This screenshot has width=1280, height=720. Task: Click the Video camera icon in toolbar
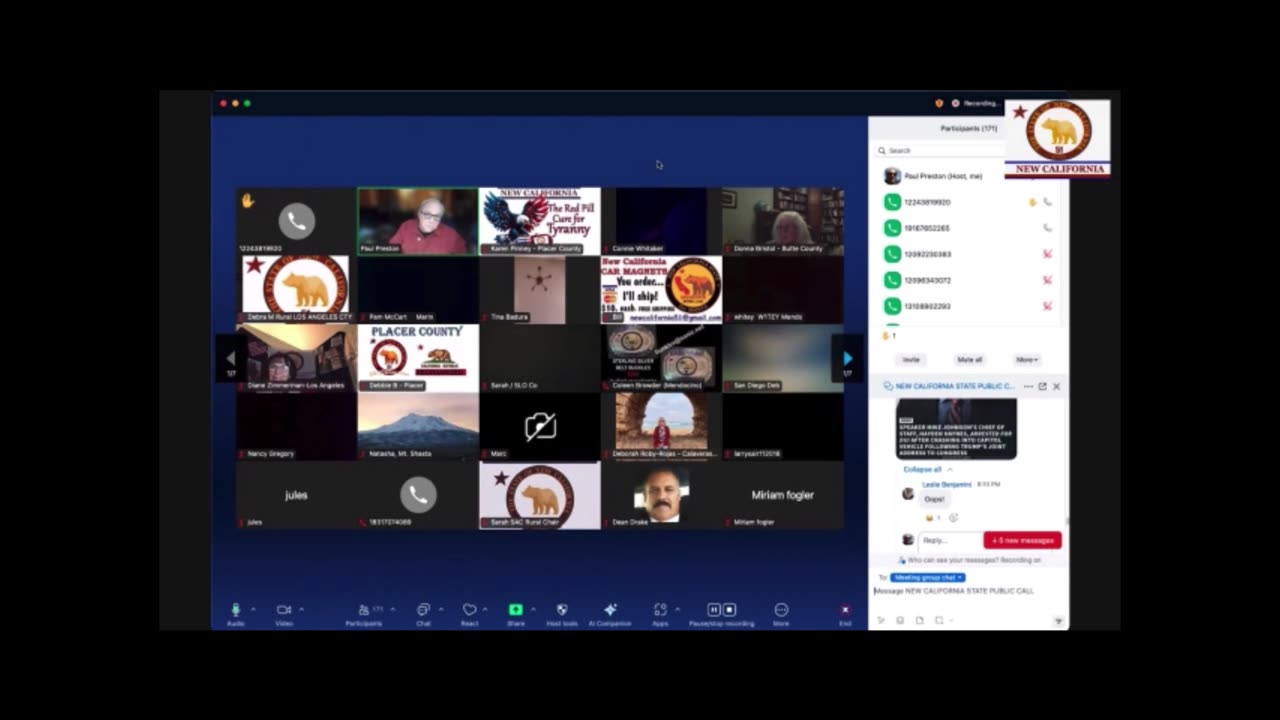[283, 609]
